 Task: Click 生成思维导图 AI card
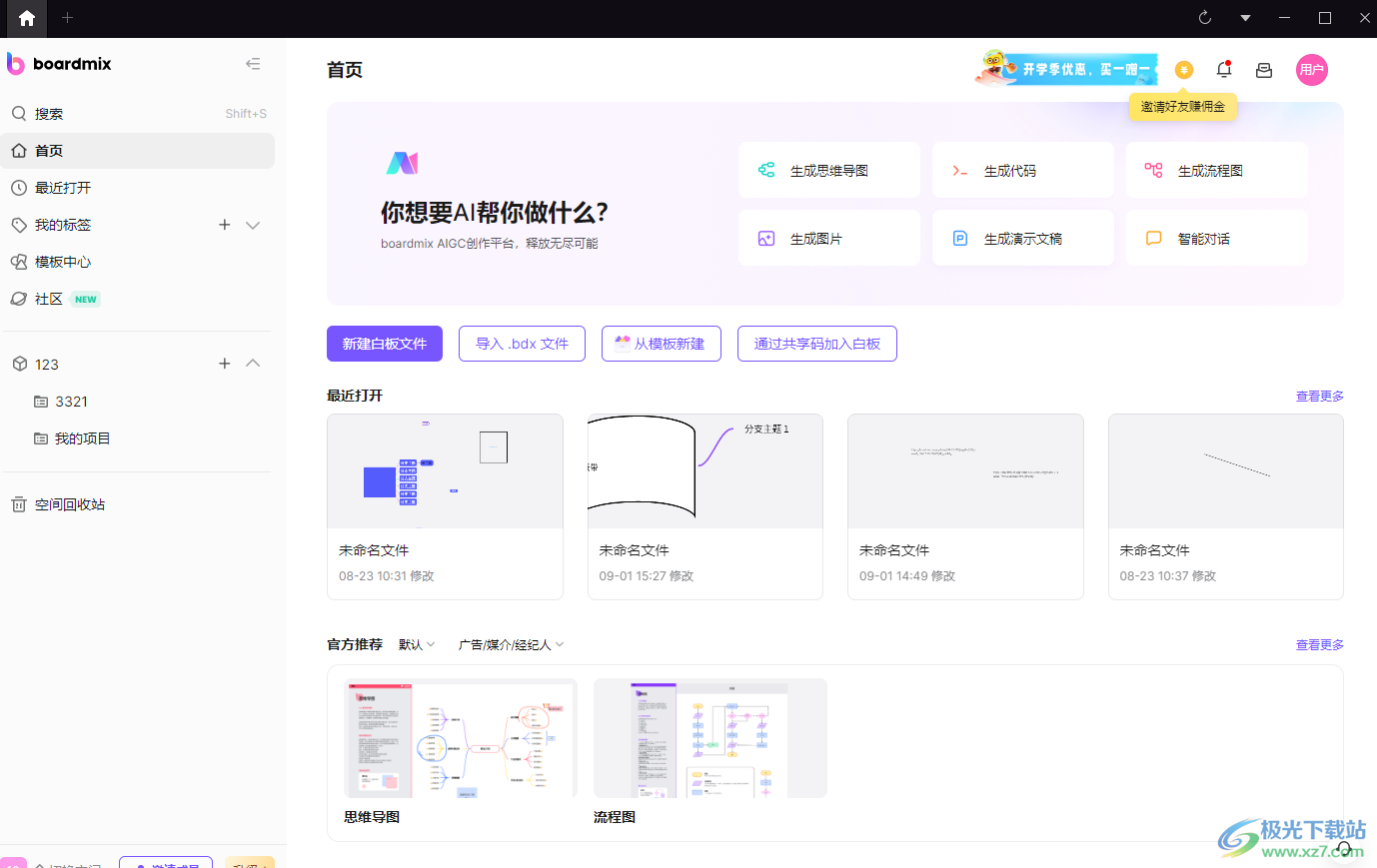[829, 170]
